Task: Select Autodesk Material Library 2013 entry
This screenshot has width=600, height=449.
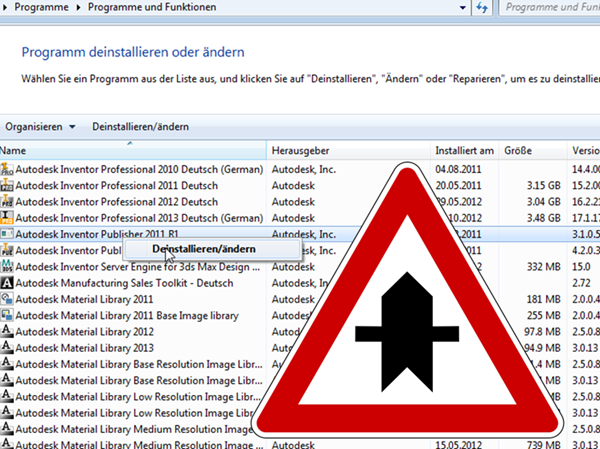Action: pyautogui.click(x=85, y=348)
